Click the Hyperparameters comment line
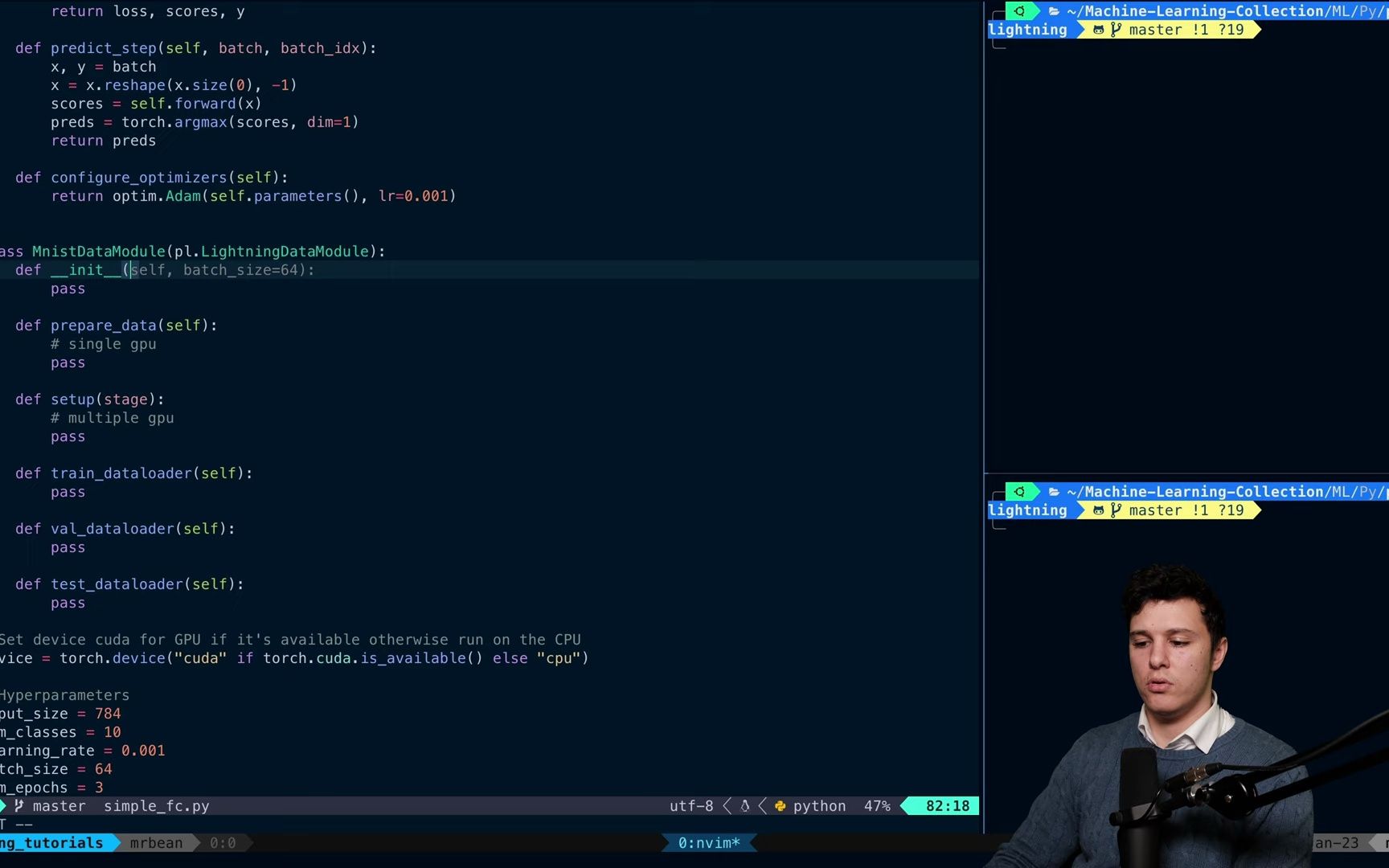1389x868 pixels. click(x=64, y=695)
